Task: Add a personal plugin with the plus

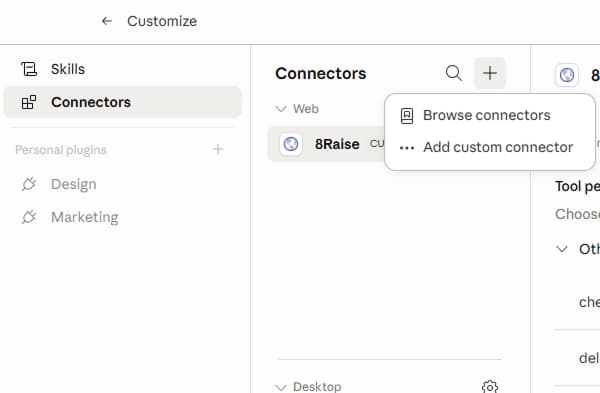Action: click(x=218, y=149)
